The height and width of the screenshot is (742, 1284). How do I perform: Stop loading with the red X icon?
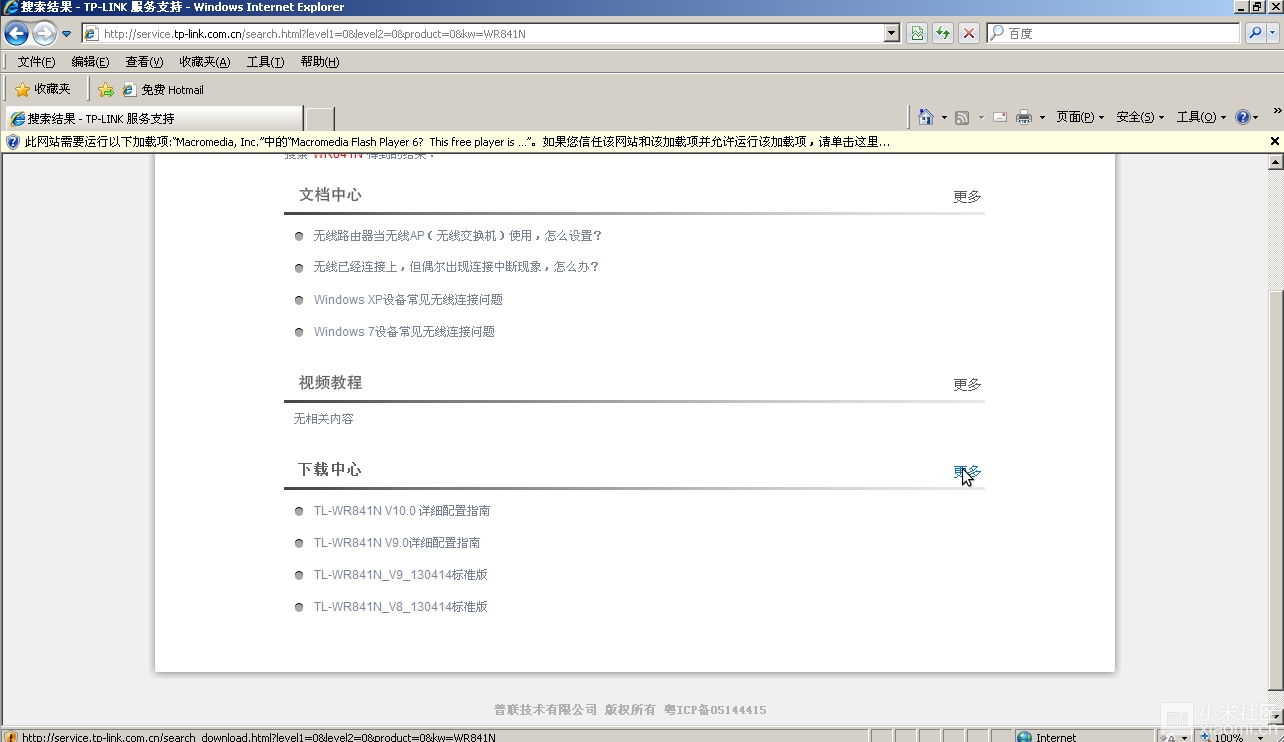click(x=968, y=33)
